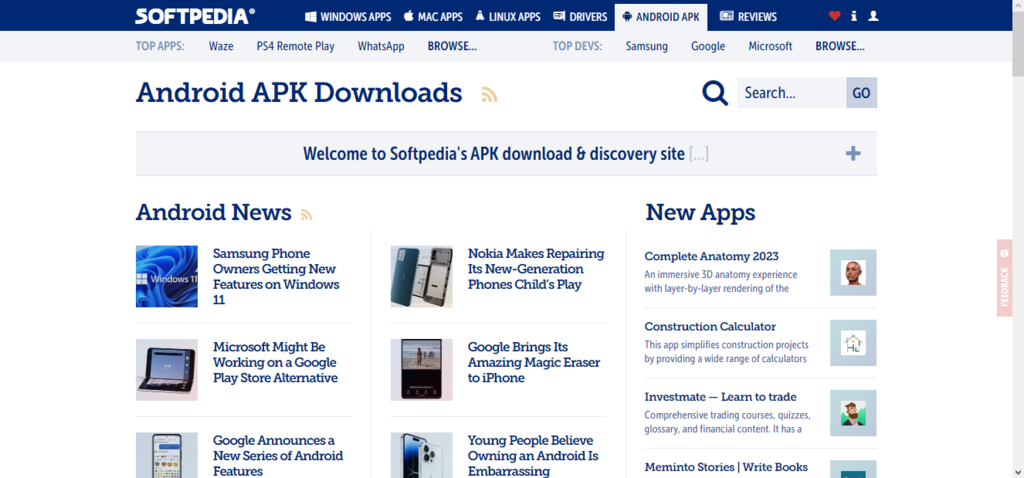Expand the welcome banner with the plus icon
The width and height of the screenshot is (1024, 478).
pos(853,154)
